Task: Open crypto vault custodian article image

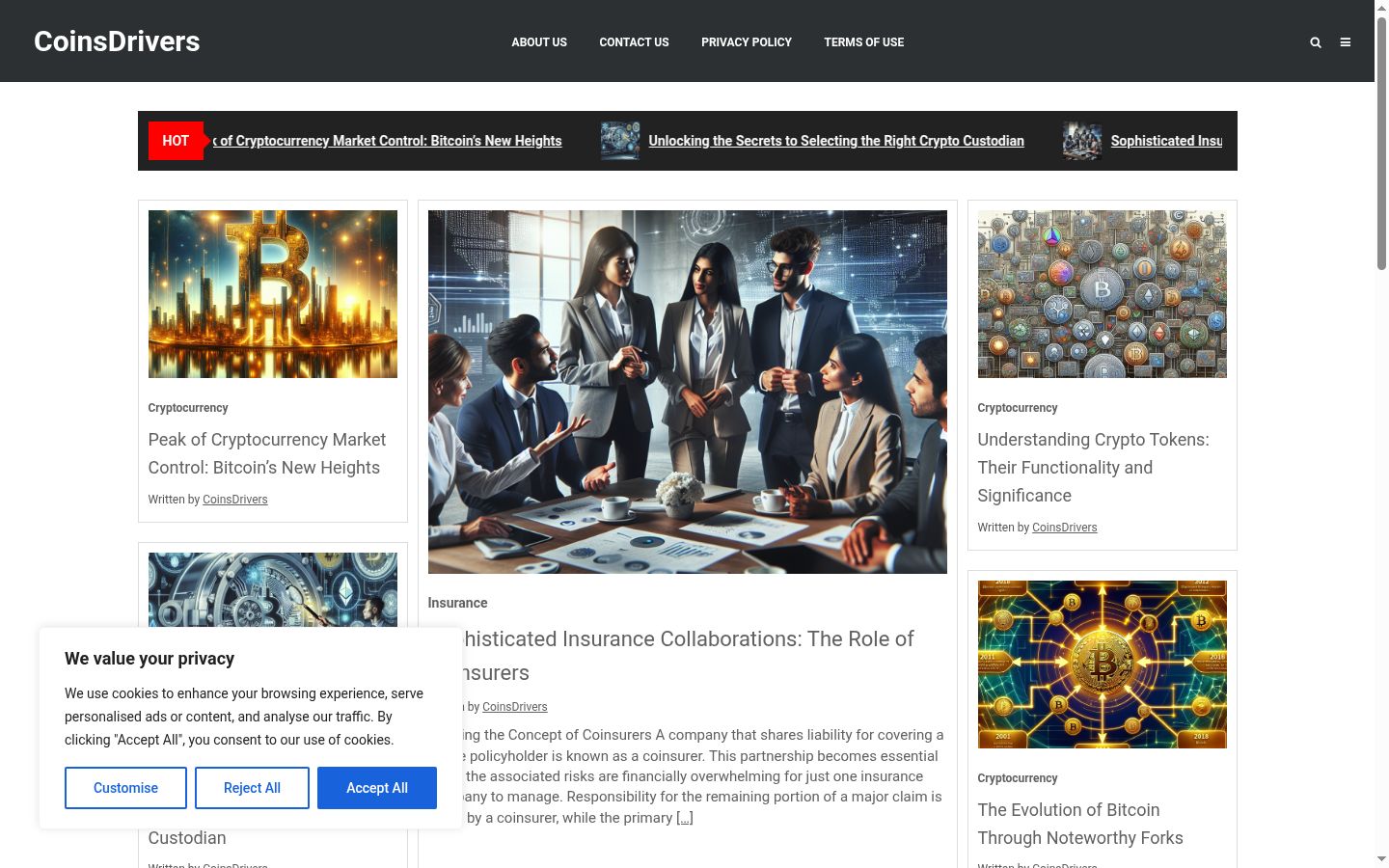Action: (273, 589)
